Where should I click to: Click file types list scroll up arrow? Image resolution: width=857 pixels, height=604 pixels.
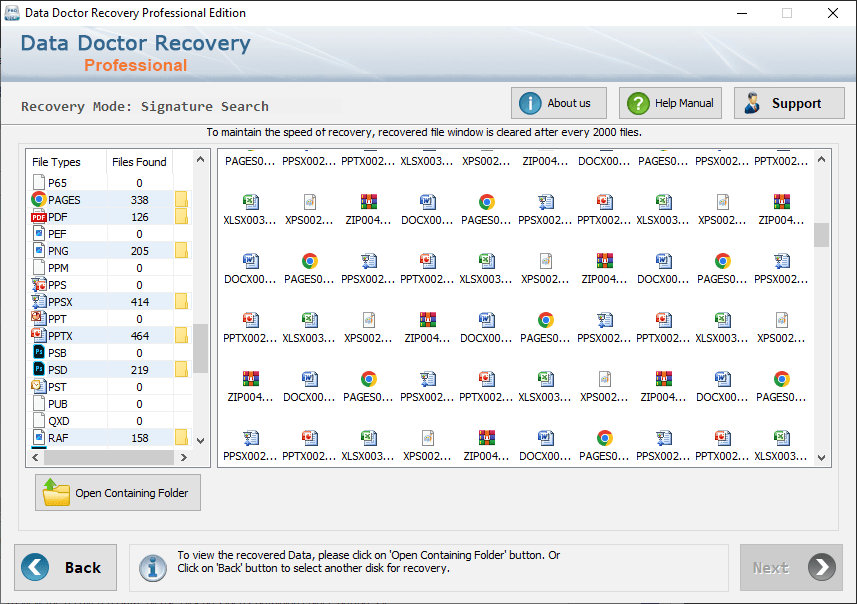point(201,160)
